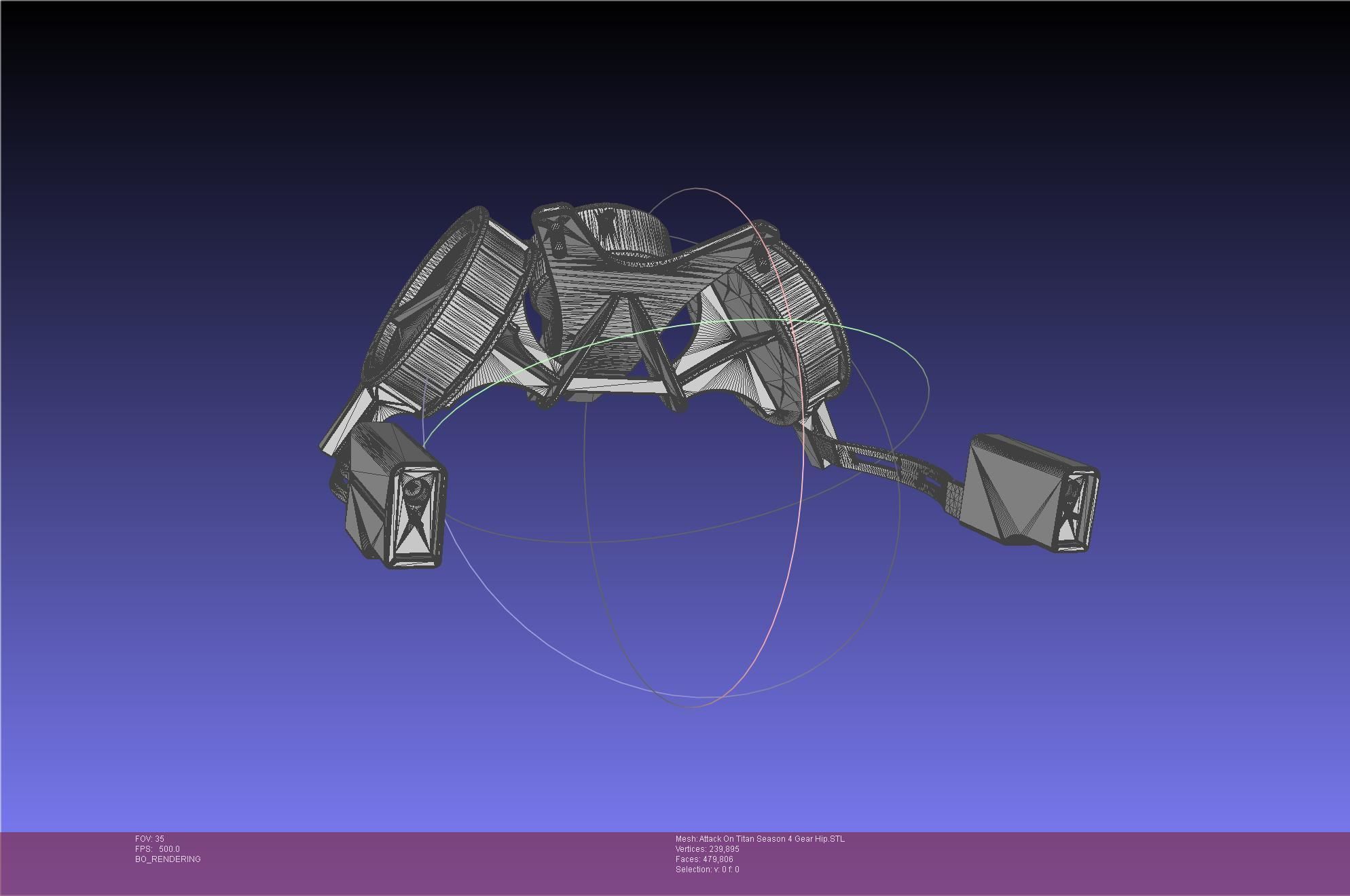
Task: Click the right hip box of the 3D model
Action: [1029, 493]
